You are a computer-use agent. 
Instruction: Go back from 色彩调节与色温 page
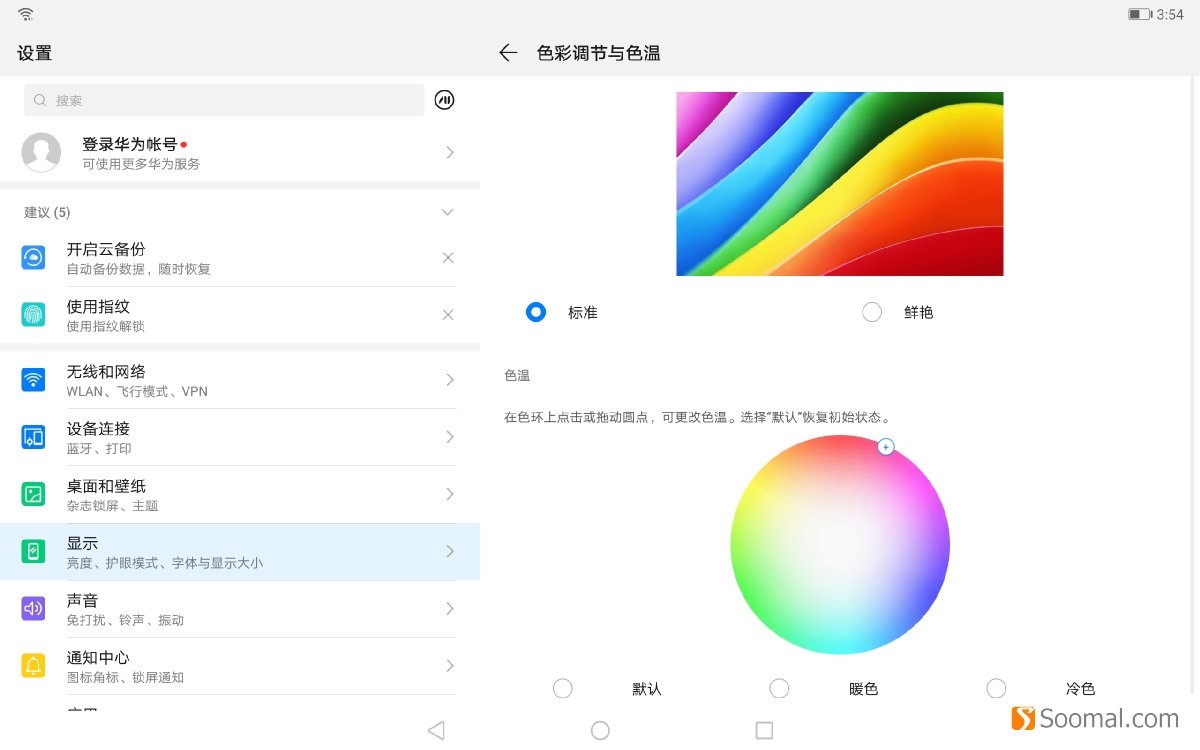tap(508, 53)
